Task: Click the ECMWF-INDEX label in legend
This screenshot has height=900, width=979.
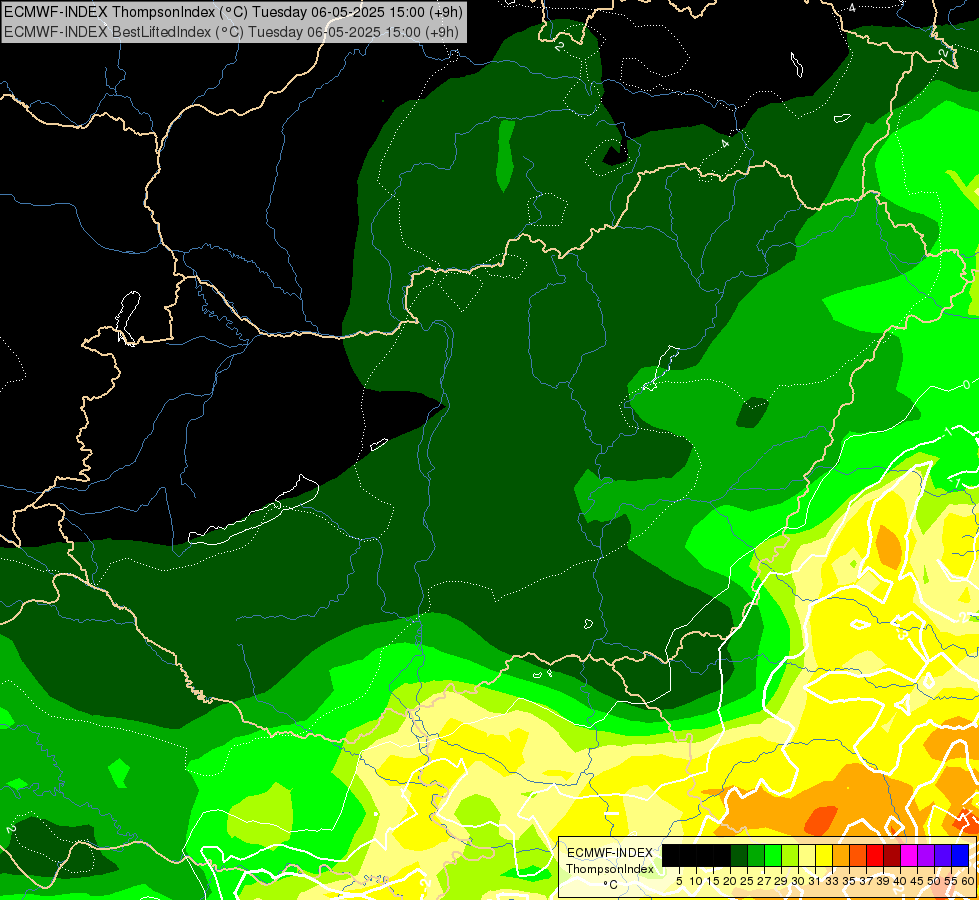Action: (610, 853)
